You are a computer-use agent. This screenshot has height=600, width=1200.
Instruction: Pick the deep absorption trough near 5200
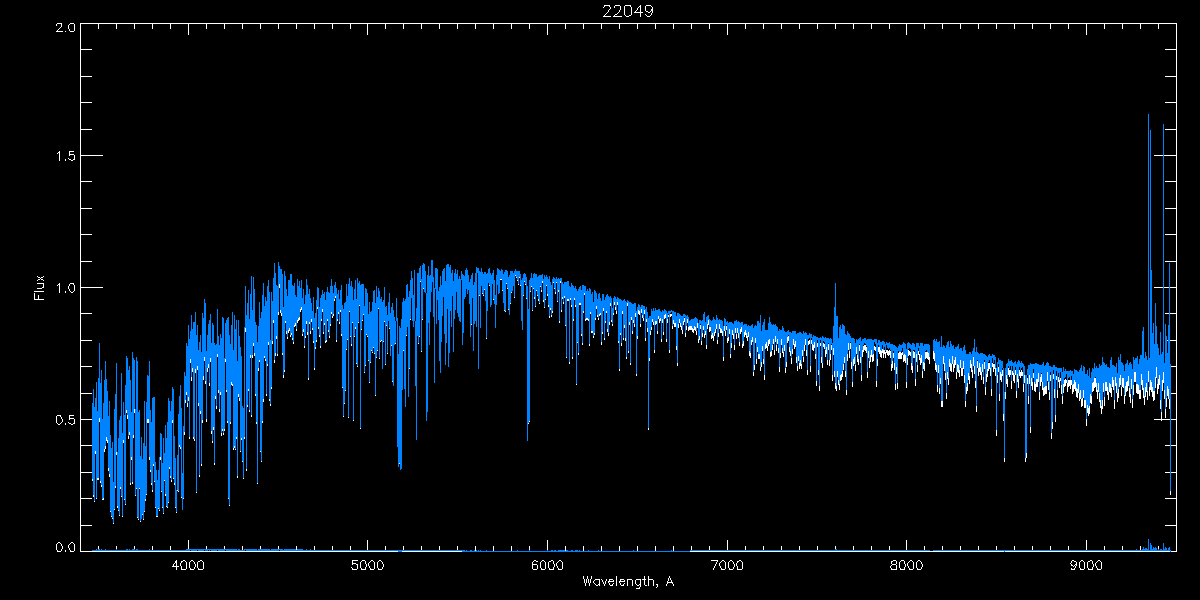400,460
